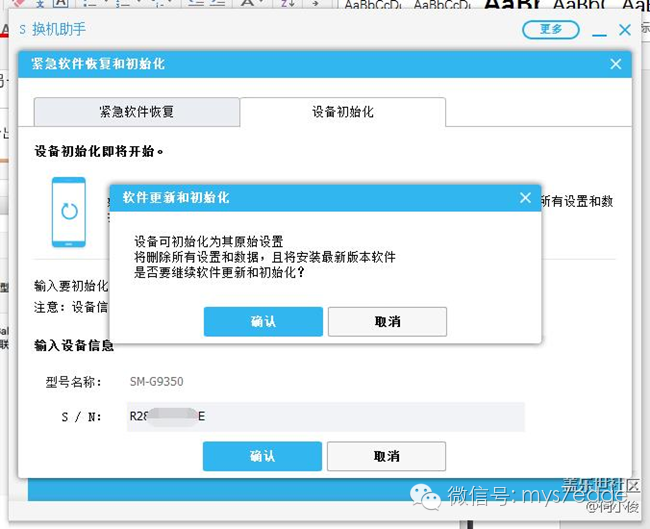This screenshot has height=529, width=650.
Task: Close the 紧急软件恢复和初始化 dialog
Action: pyautogui.click(x=616, y=64)
